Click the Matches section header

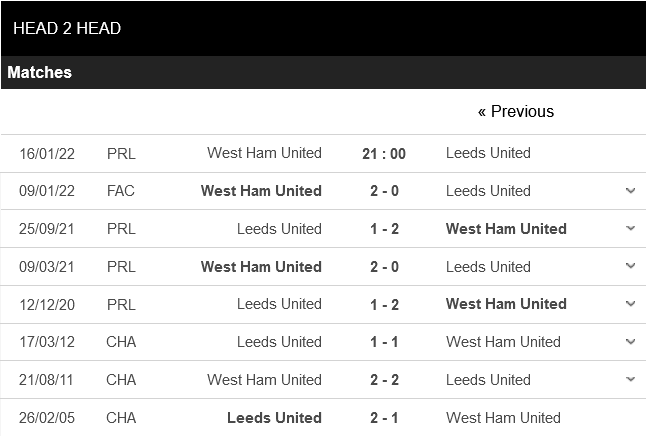click(x=40, y=72)
